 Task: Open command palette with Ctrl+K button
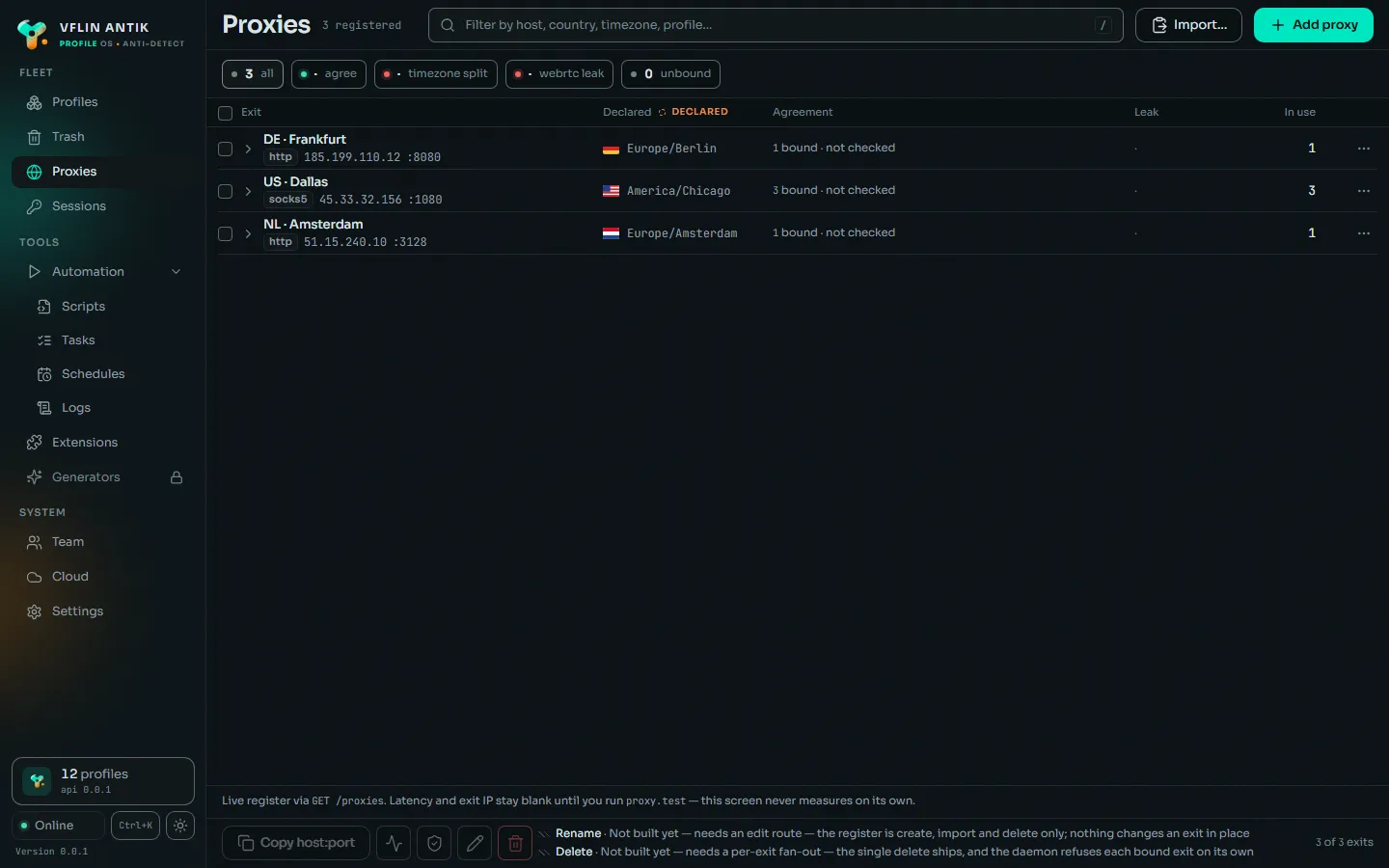pos(135,826)
